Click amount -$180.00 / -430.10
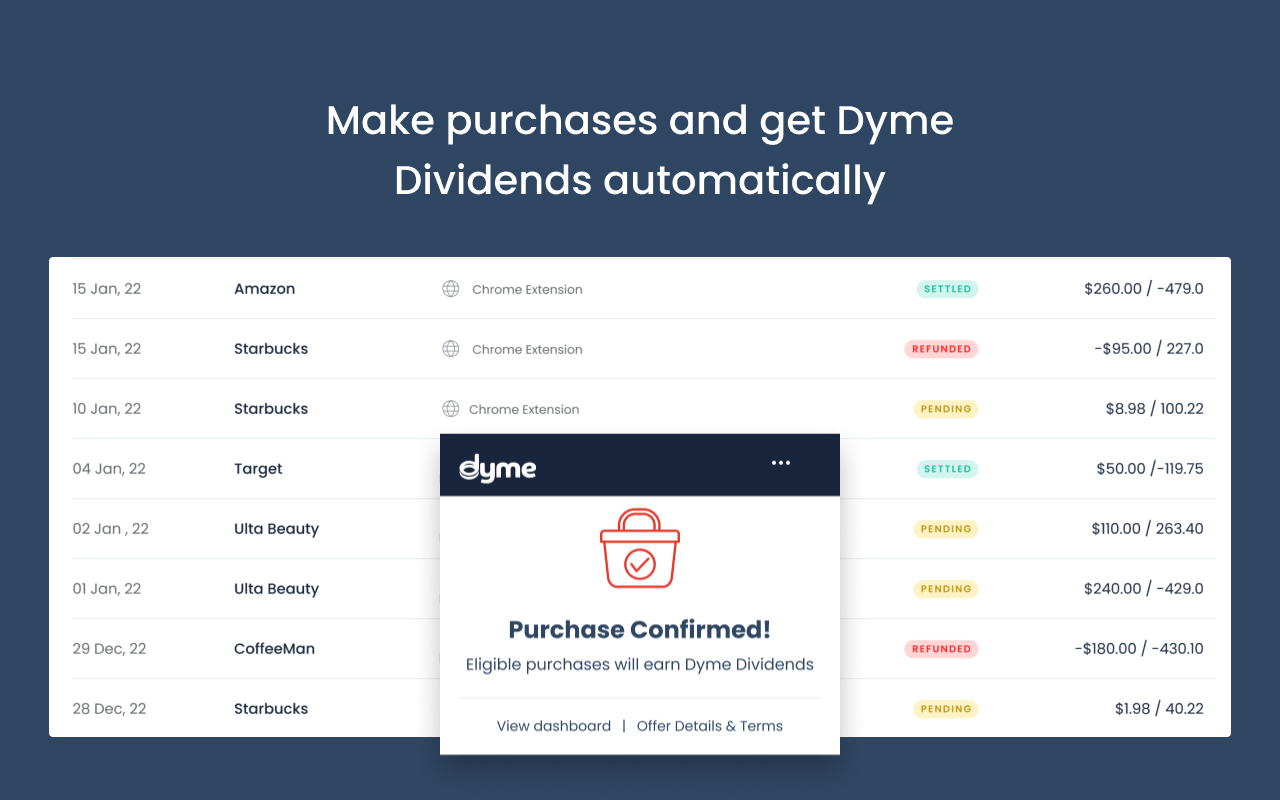The height and width of the screenshot is (800, 1280). (1139, 649)
